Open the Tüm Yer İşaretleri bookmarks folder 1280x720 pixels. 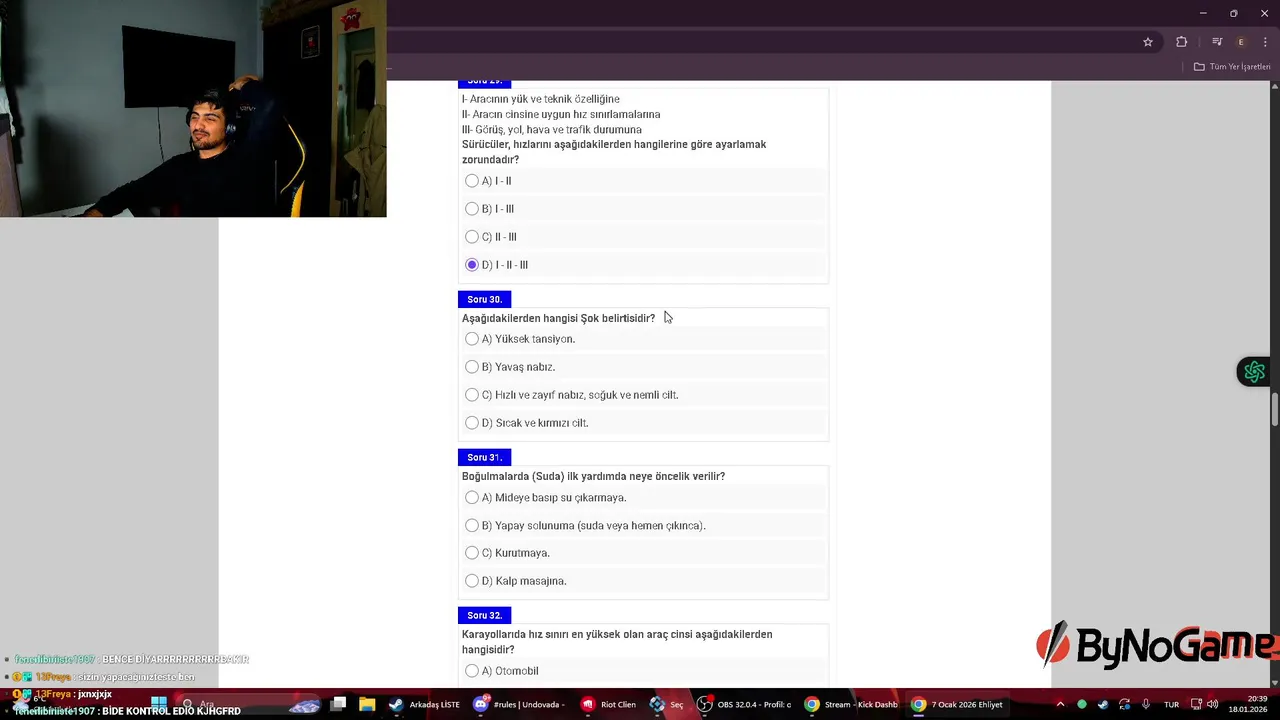tap(1232, 67)
